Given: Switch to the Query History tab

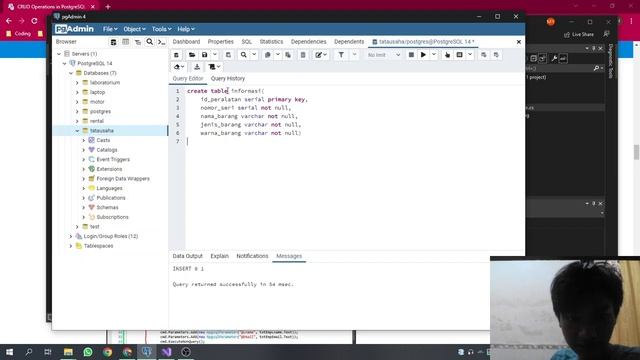Looking at the screenshot, I should [228, 78].
